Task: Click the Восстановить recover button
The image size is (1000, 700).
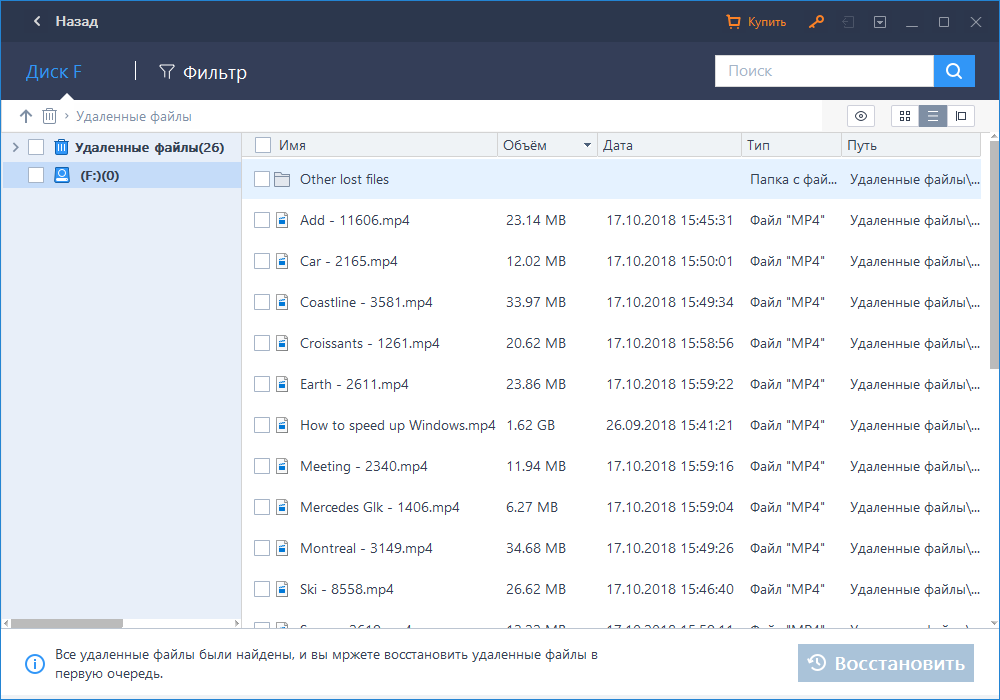Action: click(886, 663)
